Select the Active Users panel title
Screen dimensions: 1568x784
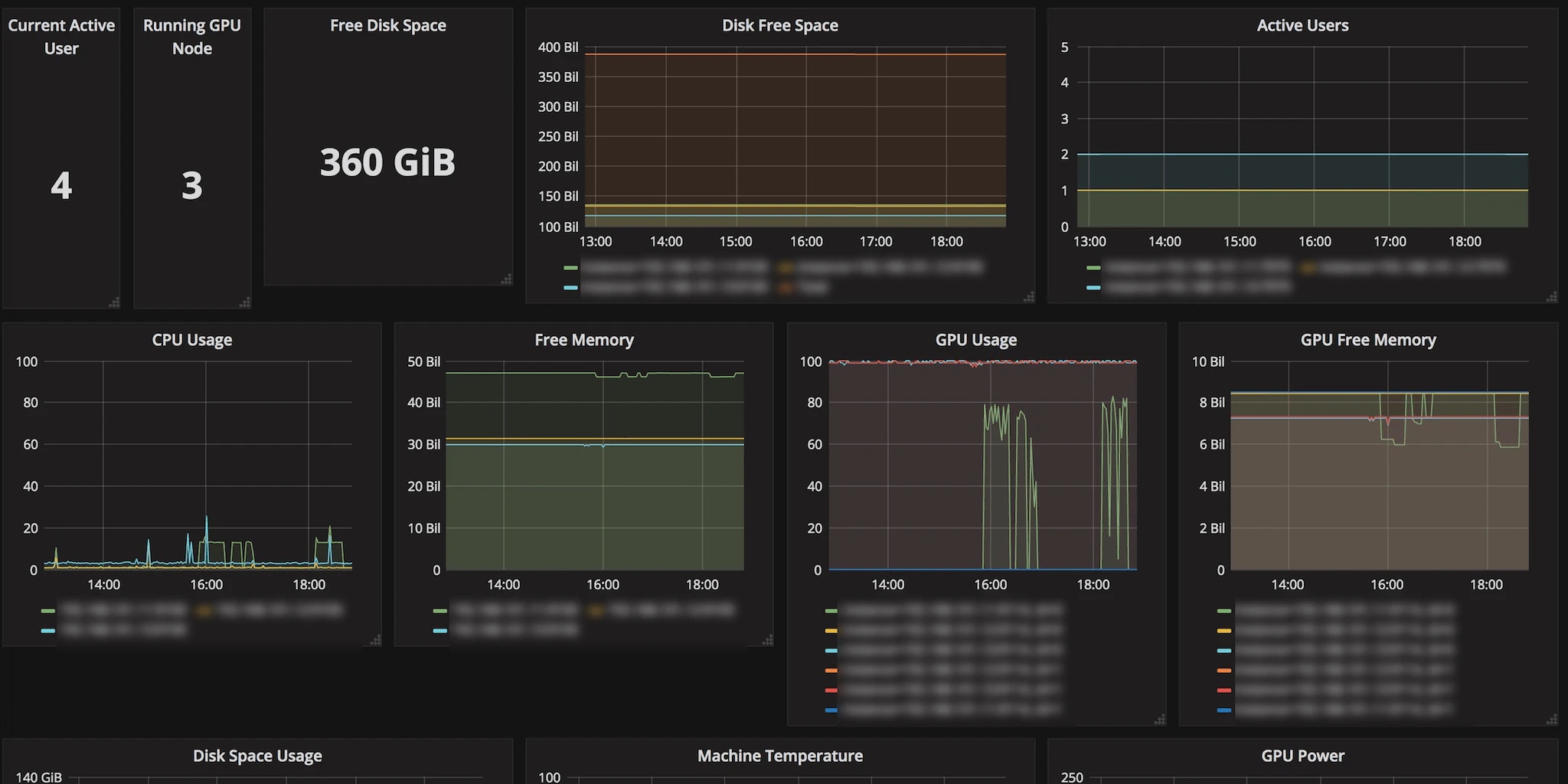pyautogui.click(x=1302, y=24)
